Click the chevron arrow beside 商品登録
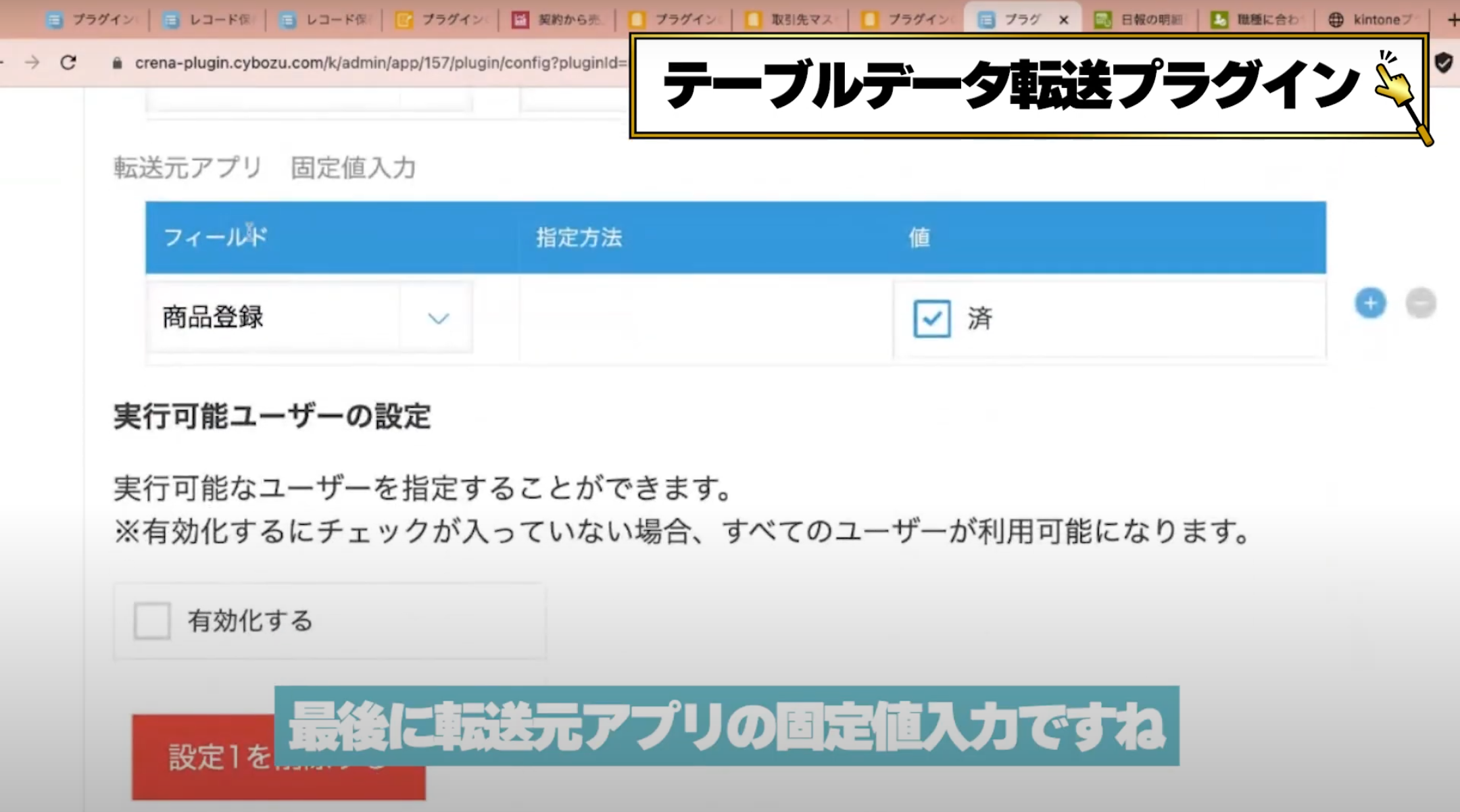The width and height of the screenshot is (1460, 812). point(438,318)
